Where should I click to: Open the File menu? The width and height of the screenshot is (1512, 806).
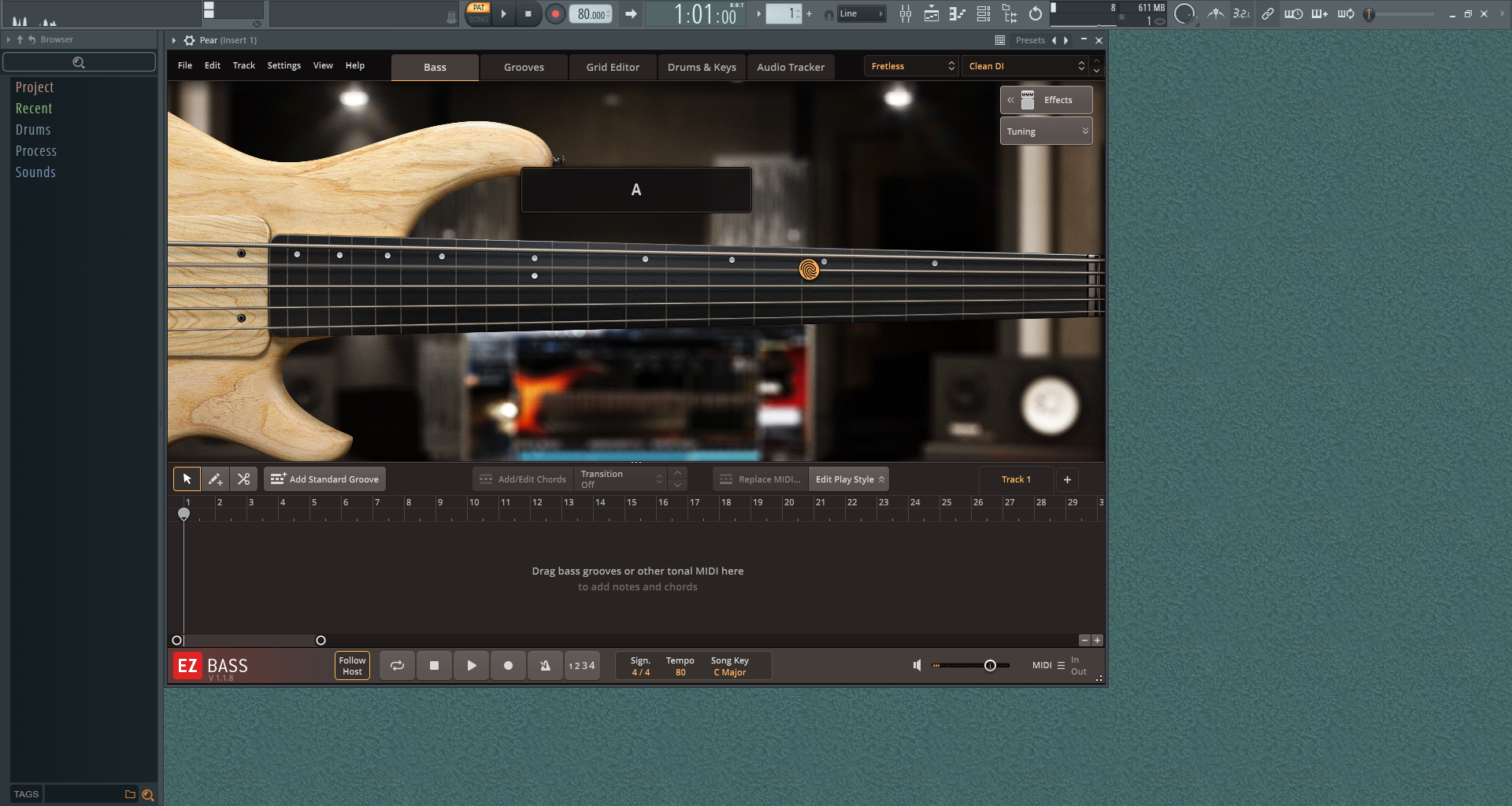coord(185,65)
